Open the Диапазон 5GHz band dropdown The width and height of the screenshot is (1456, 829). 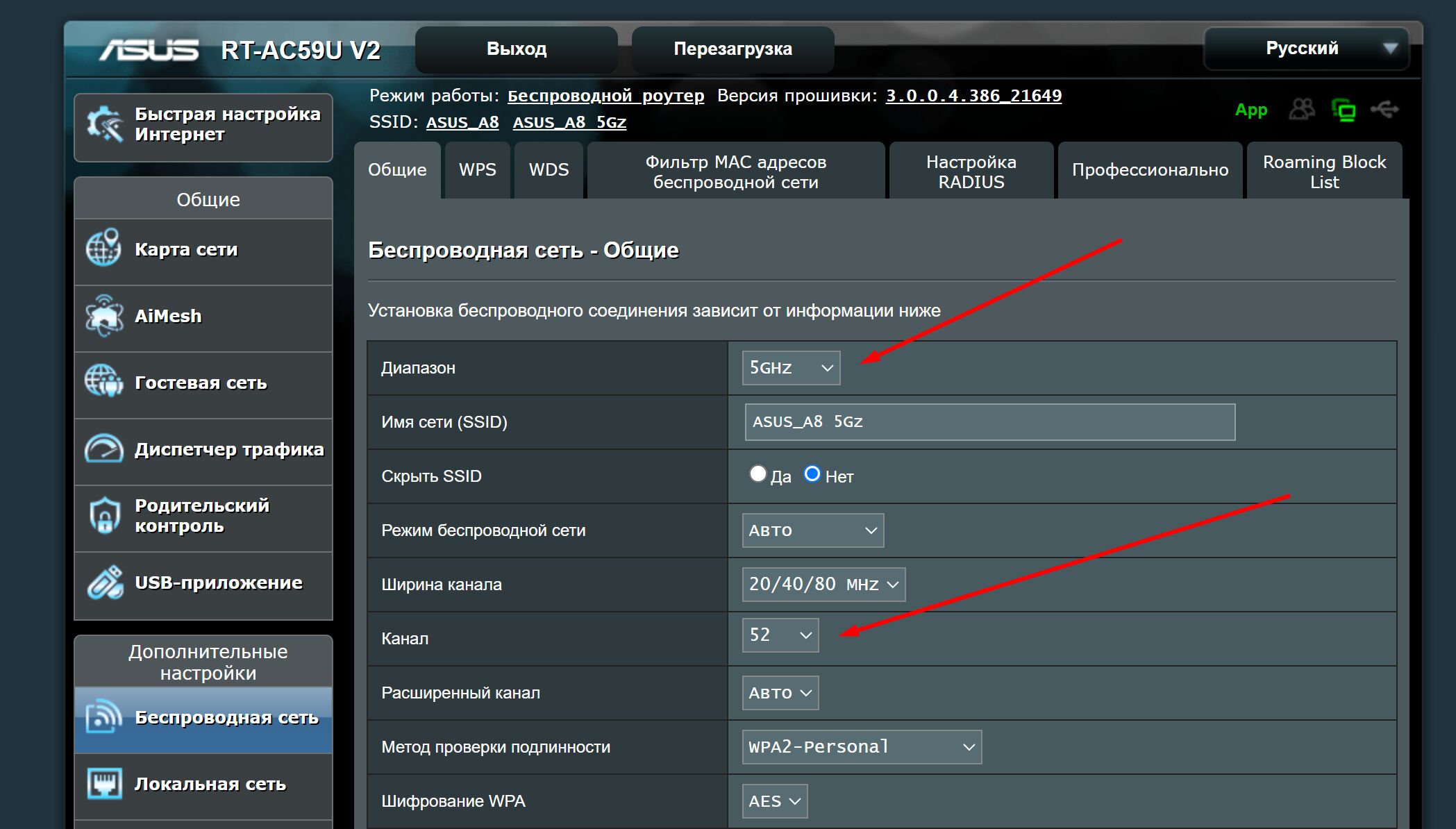click(791, 368)
